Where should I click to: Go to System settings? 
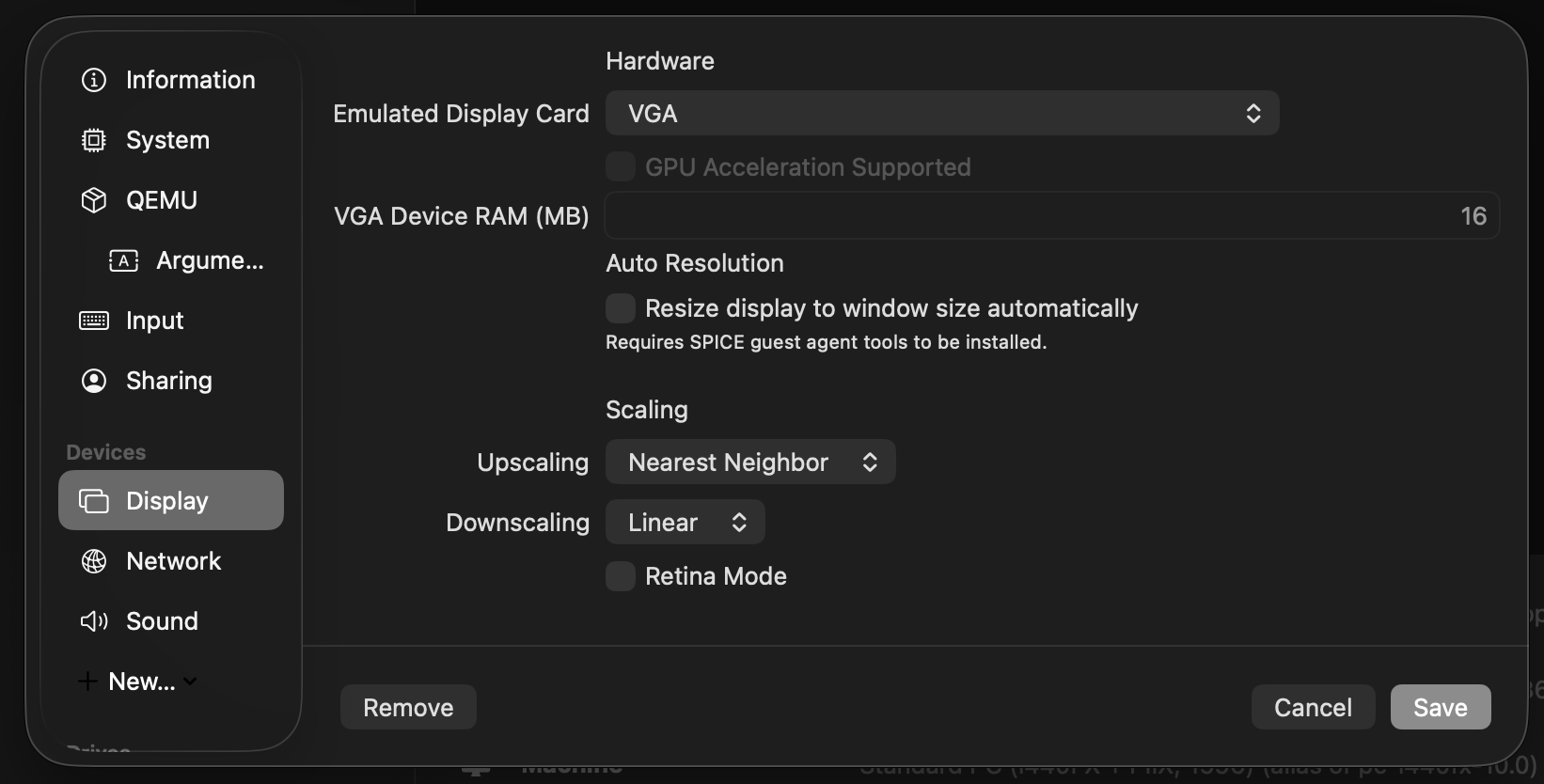click(171, 140)
